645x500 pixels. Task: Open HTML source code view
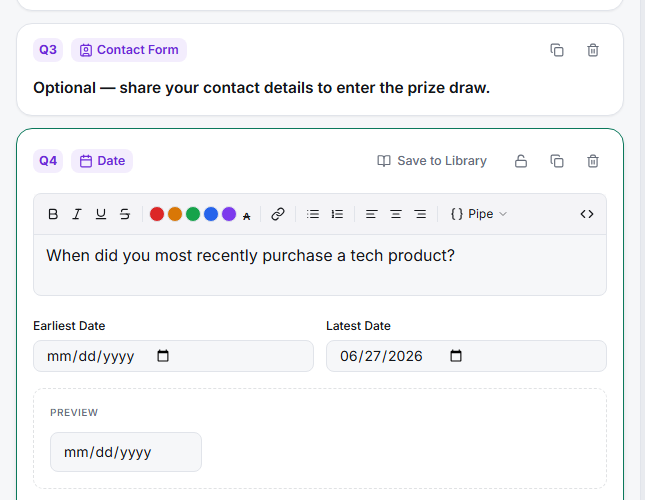(587, 214)
